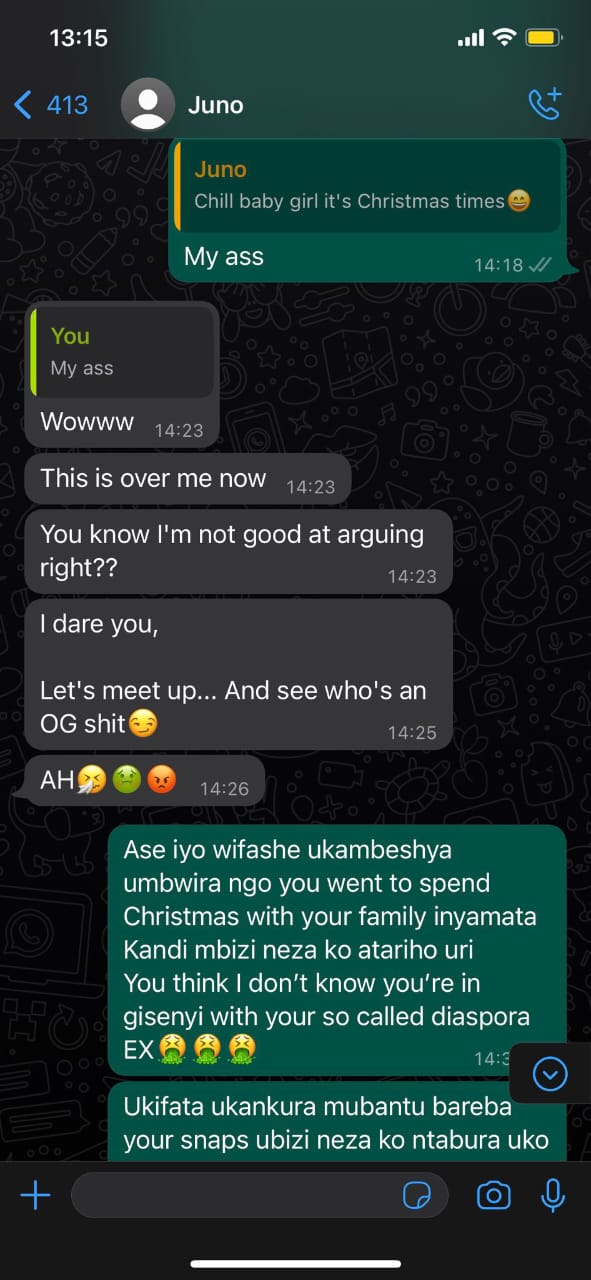Image resolution: width=591 pixels, height=1280 pixels.
Task: Select the 'I dare you' message bubble
Action: (x=238, y=674)
